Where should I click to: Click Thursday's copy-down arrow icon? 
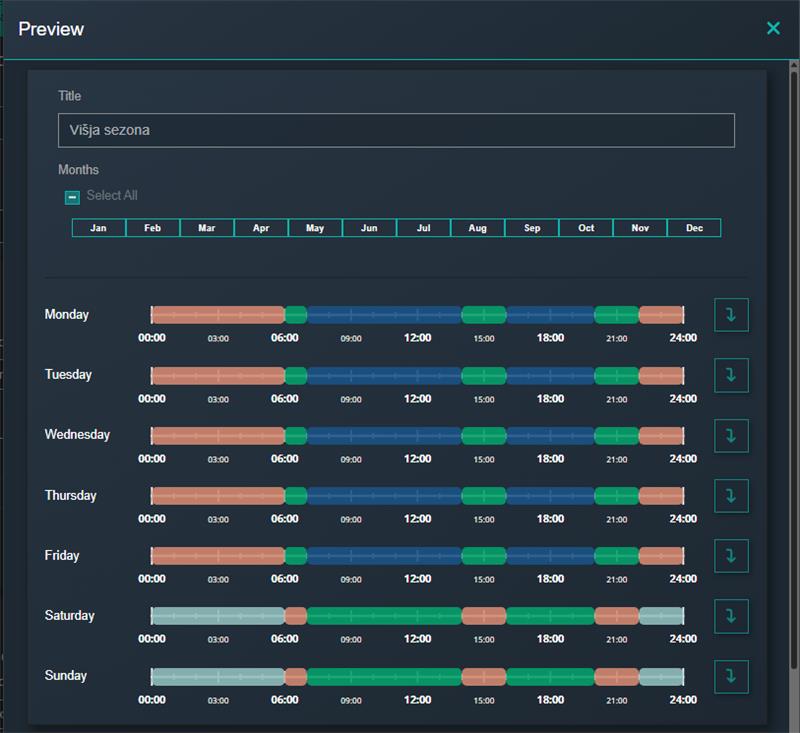click(731, 496)
